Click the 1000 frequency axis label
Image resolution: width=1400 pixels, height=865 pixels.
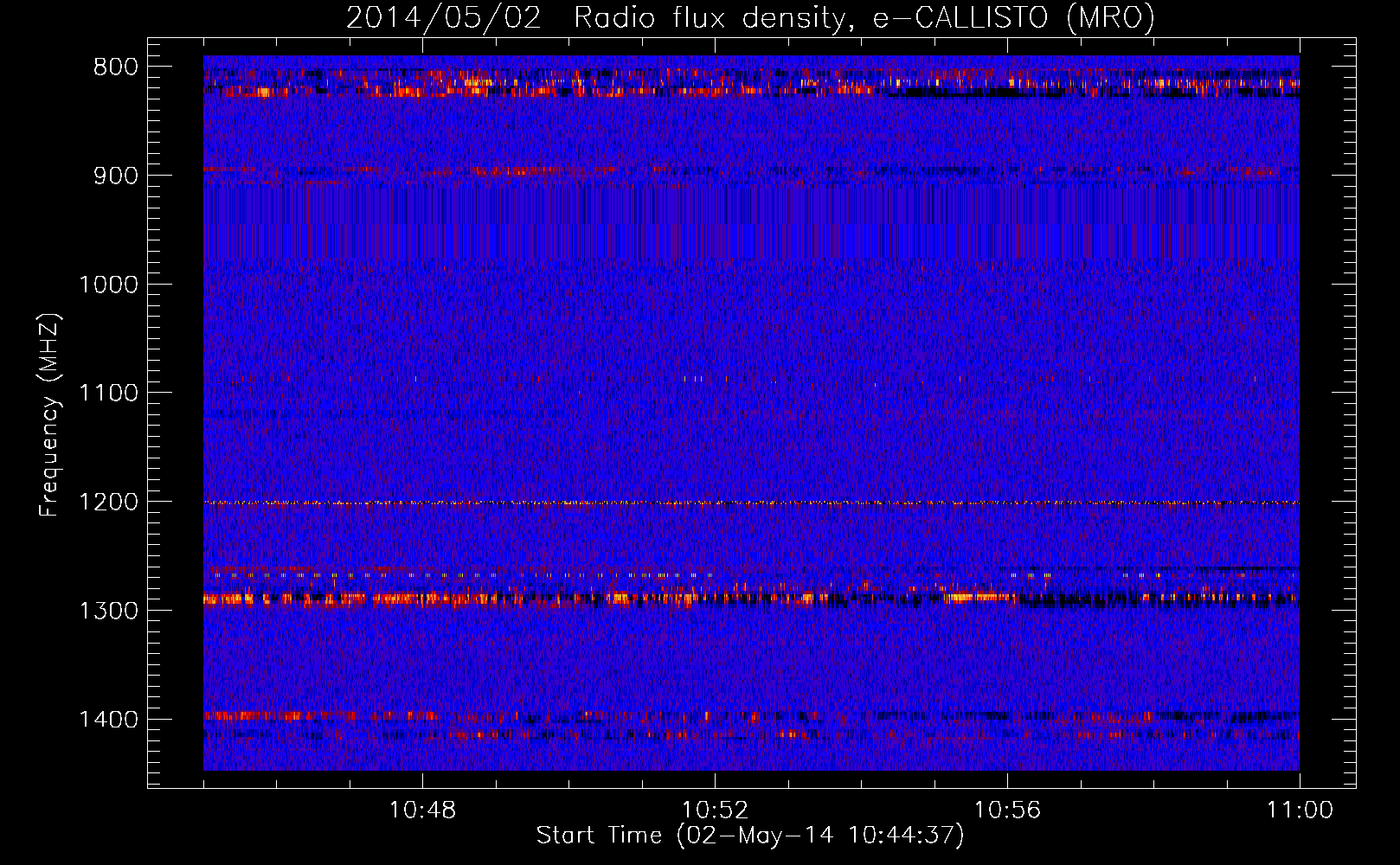[x=109, y=285]
